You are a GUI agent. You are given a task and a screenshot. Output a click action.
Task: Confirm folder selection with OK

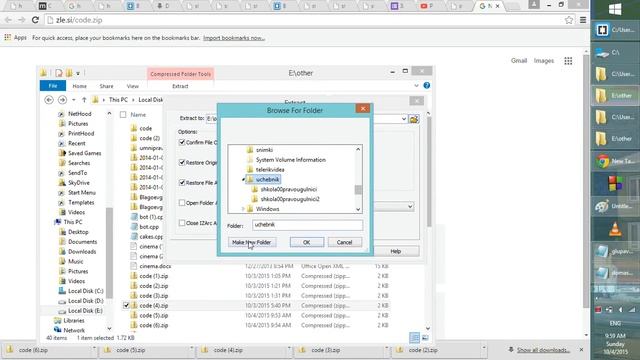(x=307, y=242)
